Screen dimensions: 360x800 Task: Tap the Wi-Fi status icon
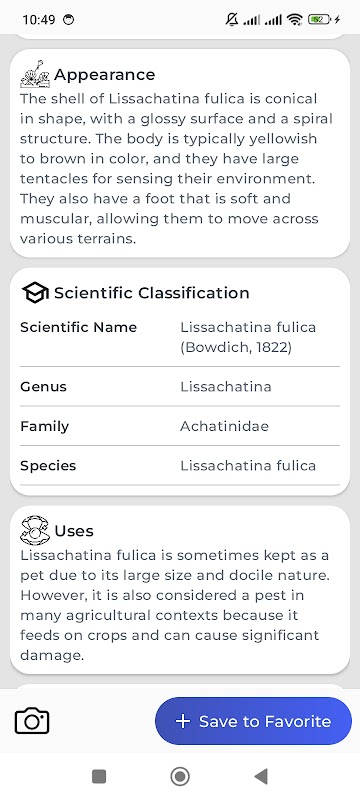[295, 20]
